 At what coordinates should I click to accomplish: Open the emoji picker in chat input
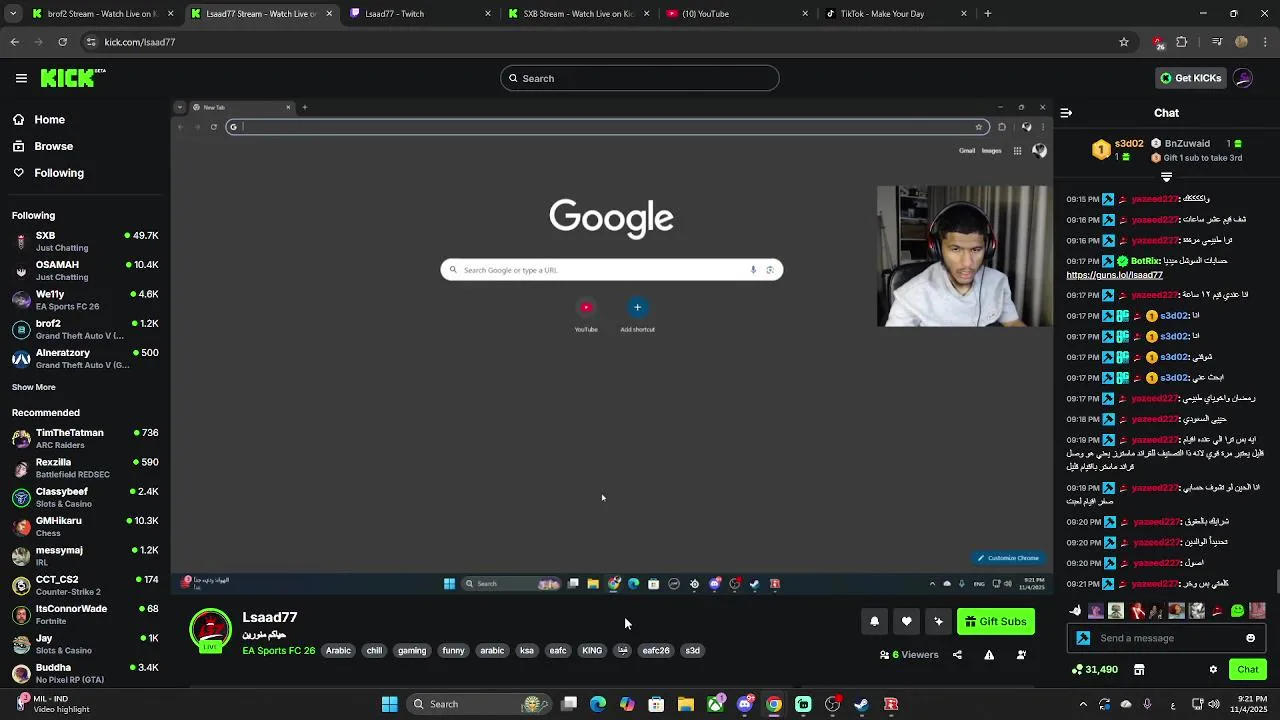[1250, 638]
